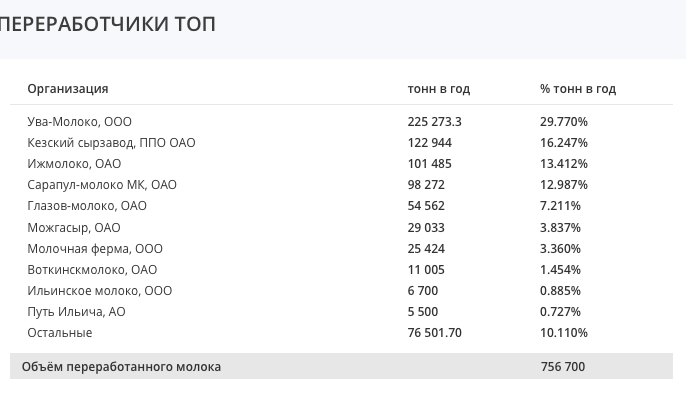Click Объём переработанного молока total label
Screen dimensions: 686x405
pos(121,367)
